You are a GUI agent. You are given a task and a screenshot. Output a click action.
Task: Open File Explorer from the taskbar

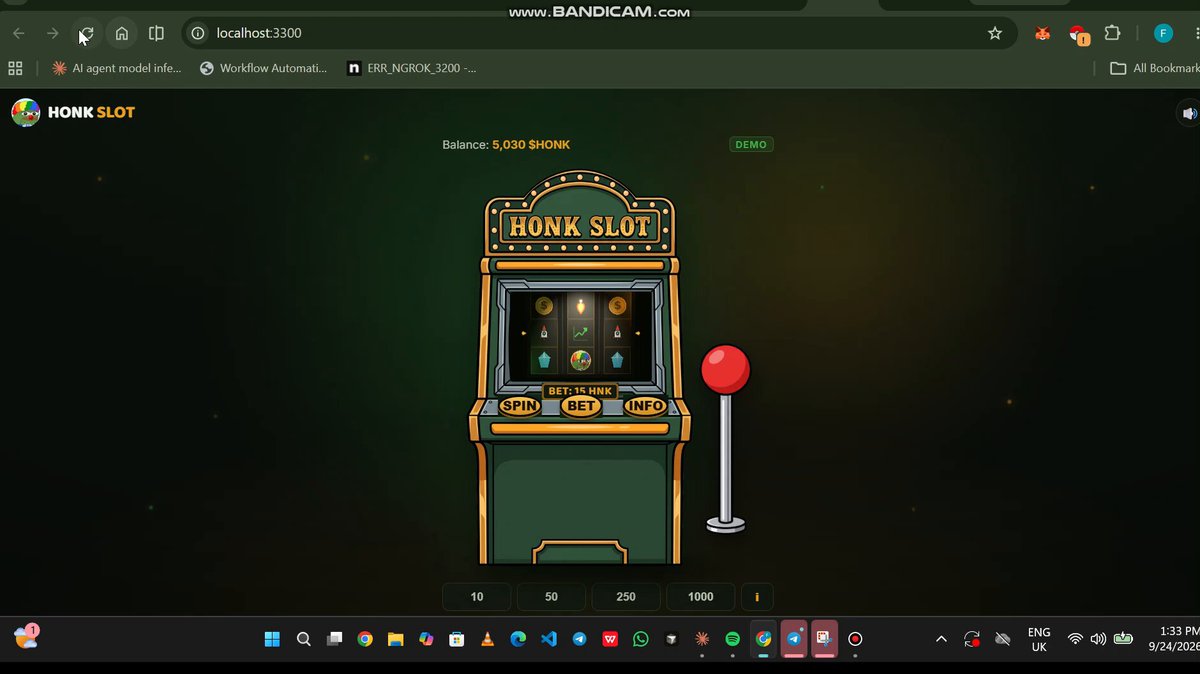pos(396,639)
